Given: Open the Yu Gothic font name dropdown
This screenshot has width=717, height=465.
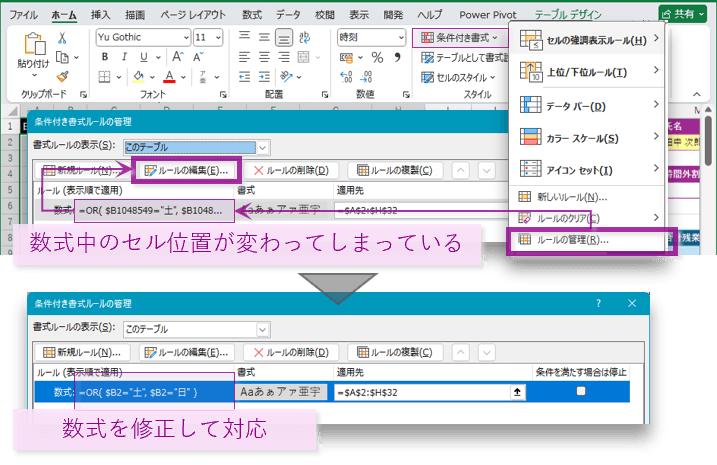Looking at the screenshot, I should [x=186, y=37].
